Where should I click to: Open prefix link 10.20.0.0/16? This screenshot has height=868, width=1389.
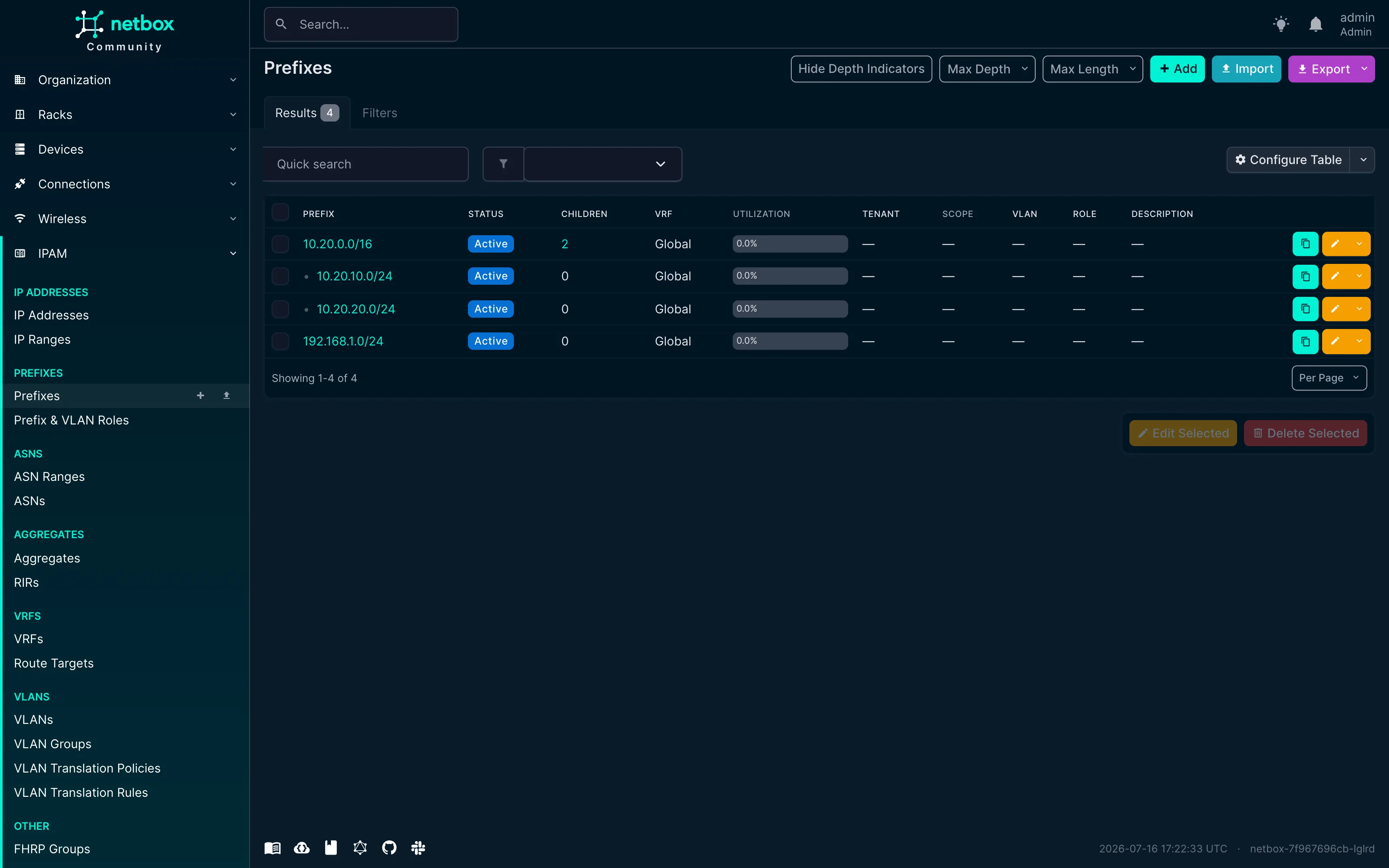pos(338,244)
